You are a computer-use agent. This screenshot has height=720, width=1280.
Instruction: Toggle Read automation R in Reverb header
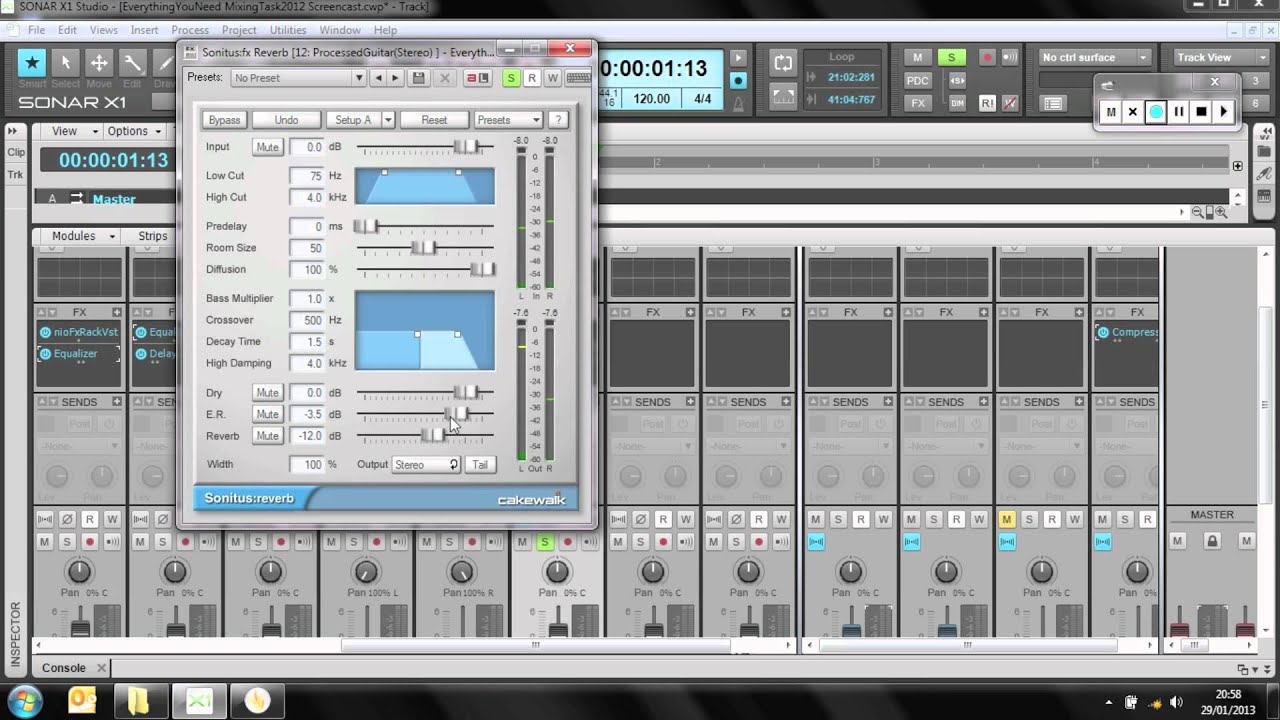[x=532, y=78]
